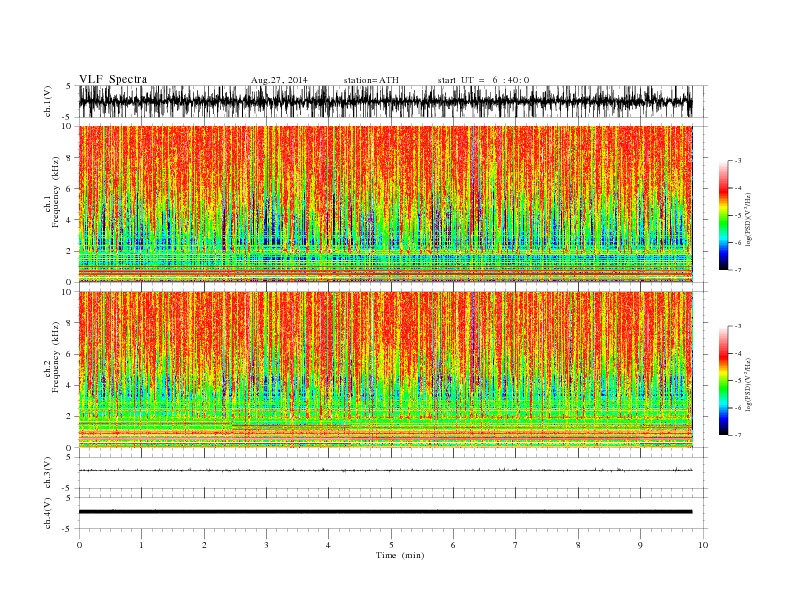Click the '5' tick on time axis
The width and height of the screenshot is (792, 612).
391,545
